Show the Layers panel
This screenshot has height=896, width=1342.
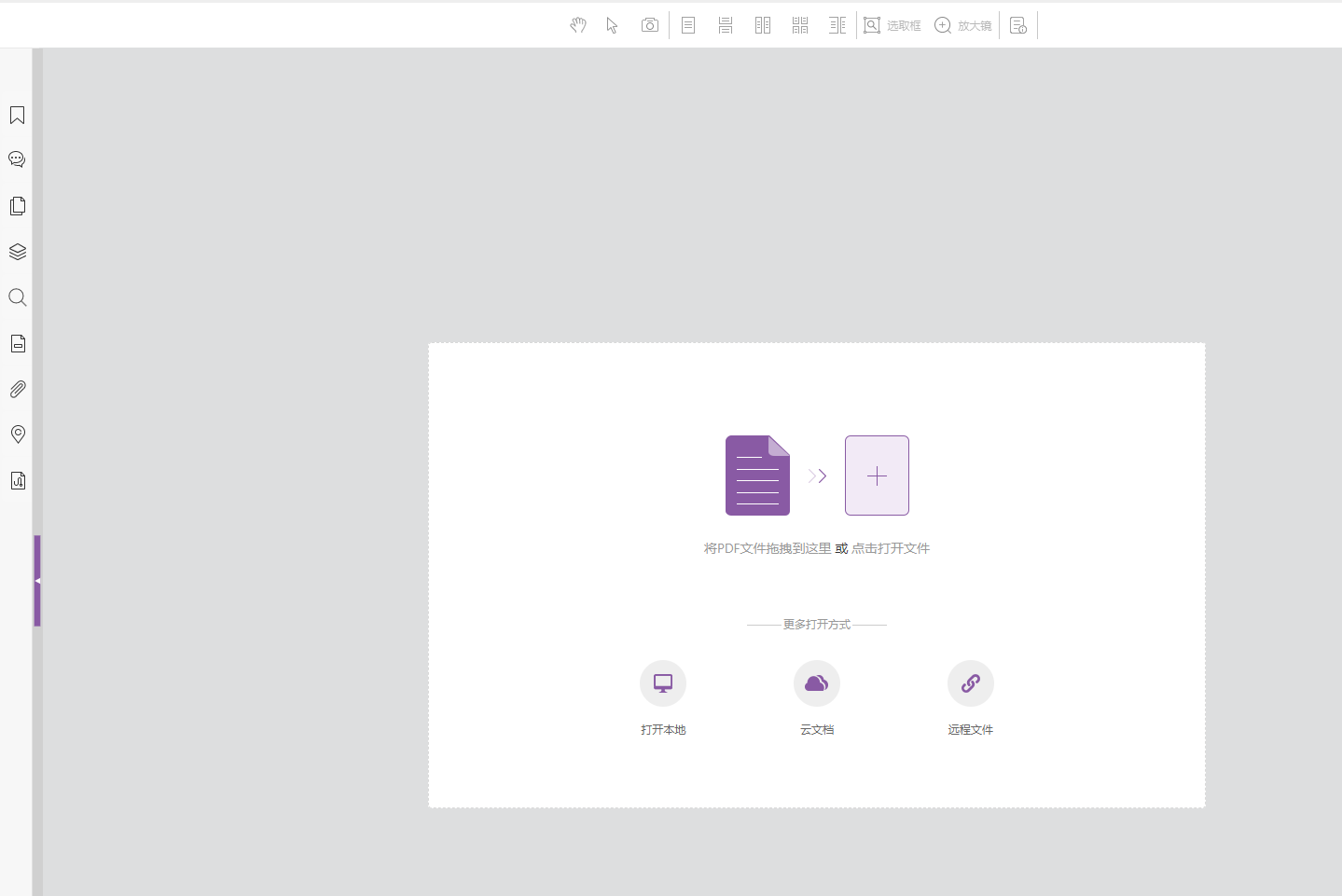coord(17,252)
